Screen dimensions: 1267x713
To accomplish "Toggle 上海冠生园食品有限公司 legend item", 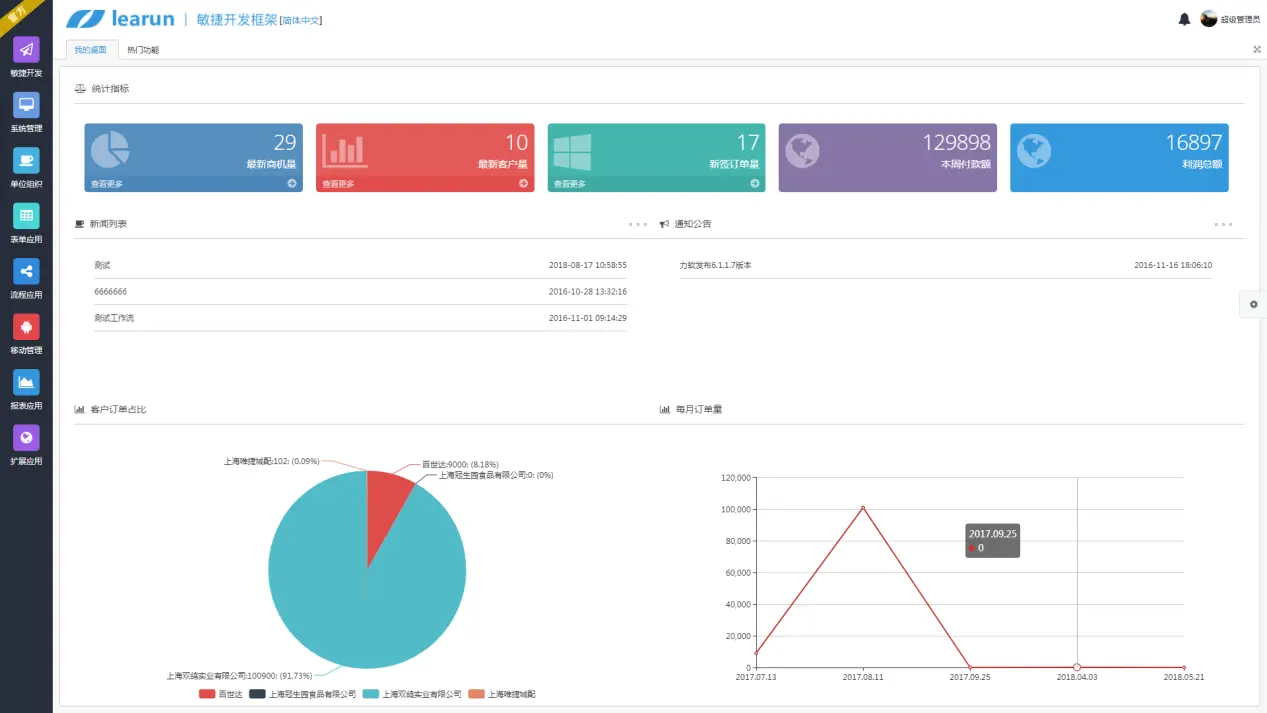I will tap(303, 693).
